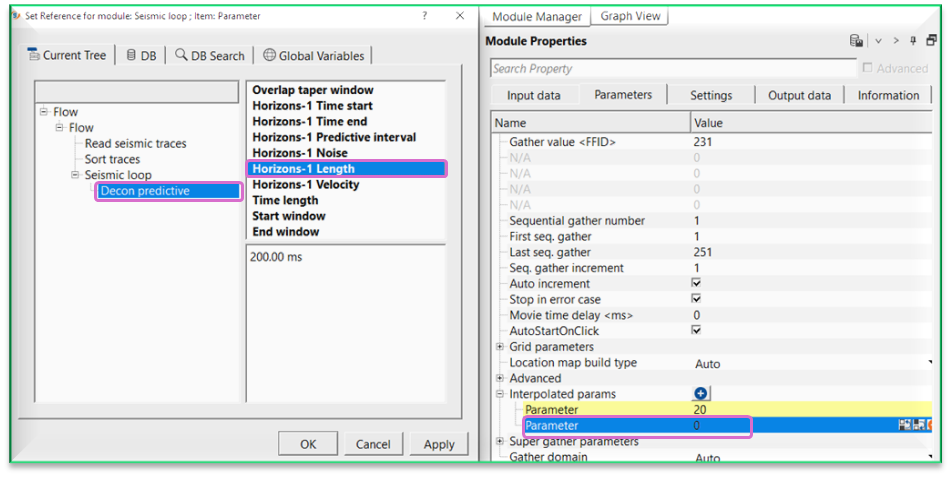Screen dimensions: 951x477
Task: Click the Apply button
Action: point(439,444)
